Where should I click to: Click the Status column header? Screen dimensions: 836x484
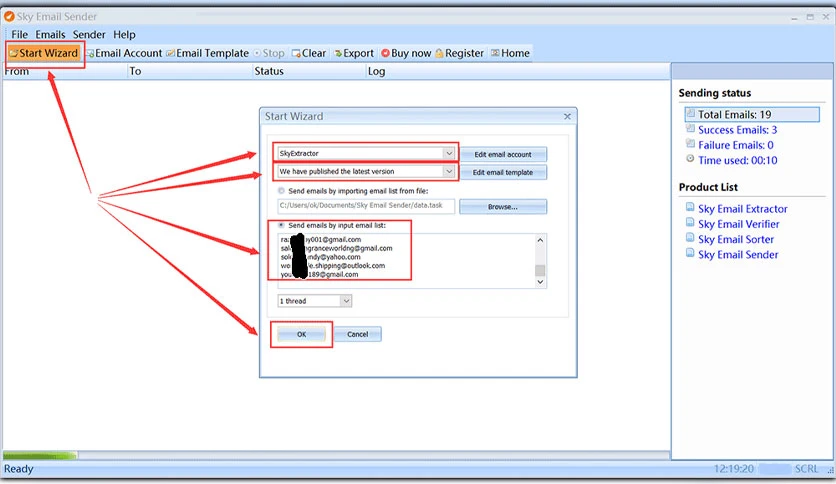[309, 71]
